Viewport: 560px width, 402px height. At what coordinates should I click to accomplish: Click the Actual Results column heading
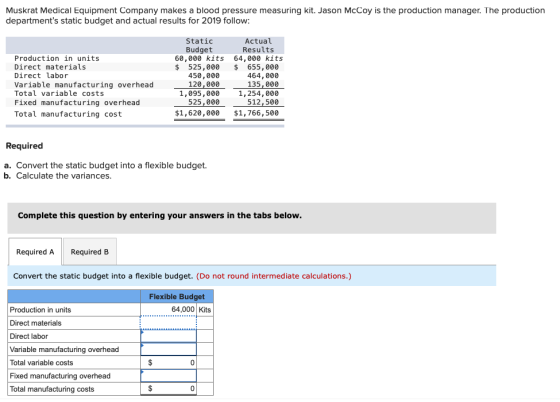click(258, 45)
